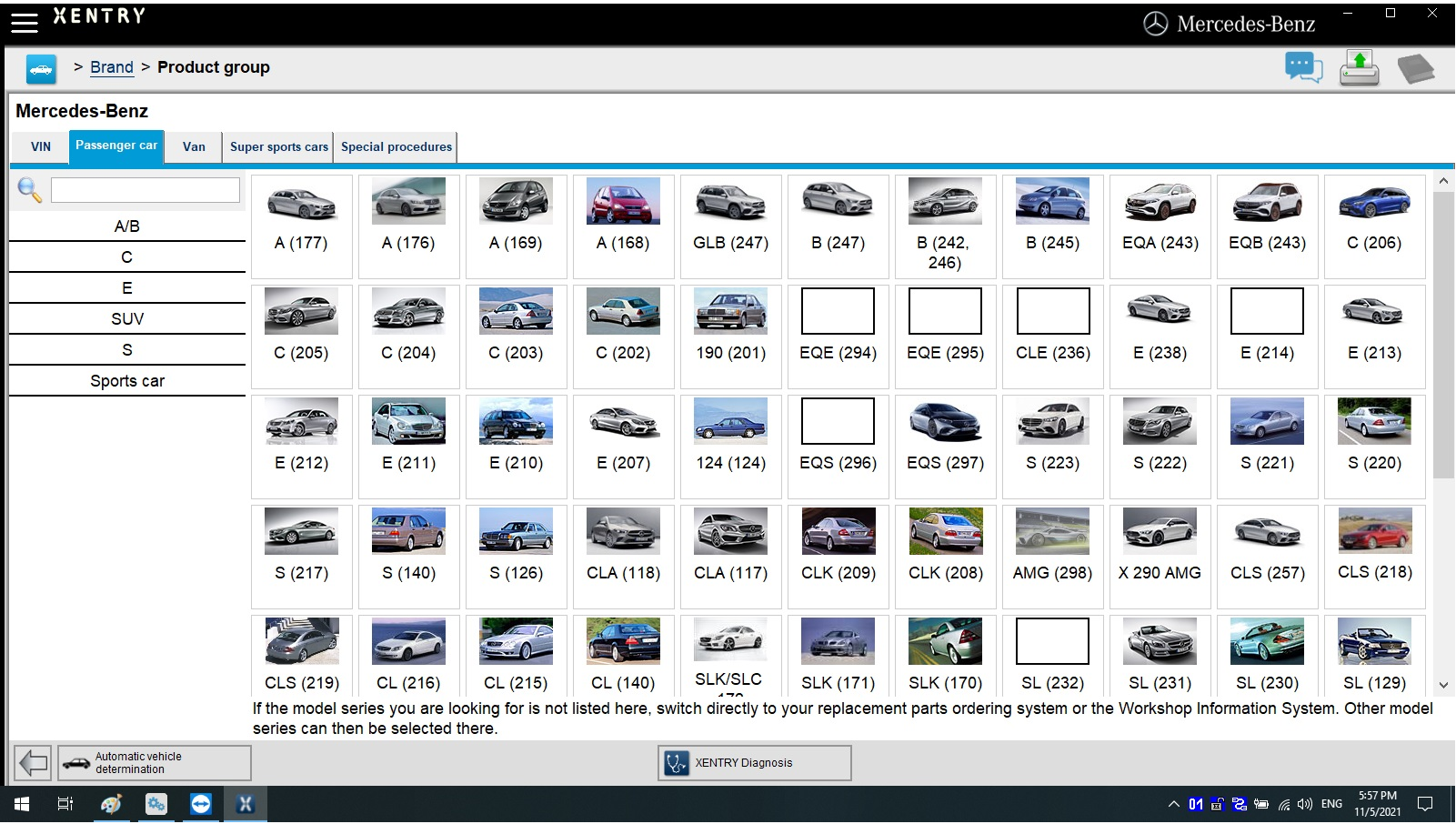Open the gray book manual icon
The height and width of the screenshot is (824, 1456).
point(1415,69)
